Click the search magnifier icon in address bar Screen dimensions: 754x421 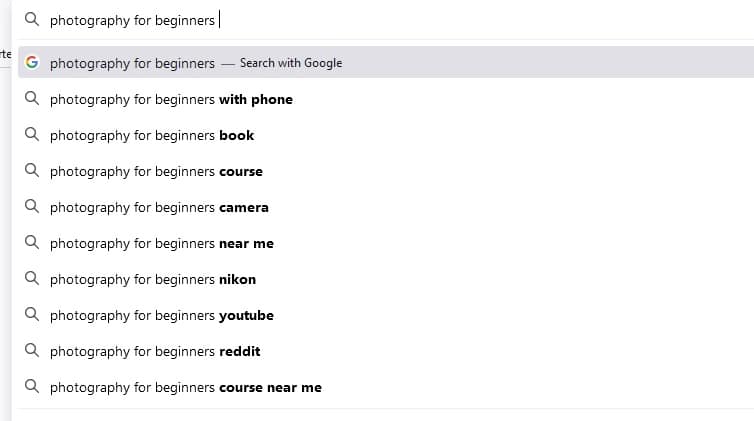[32, 19]
